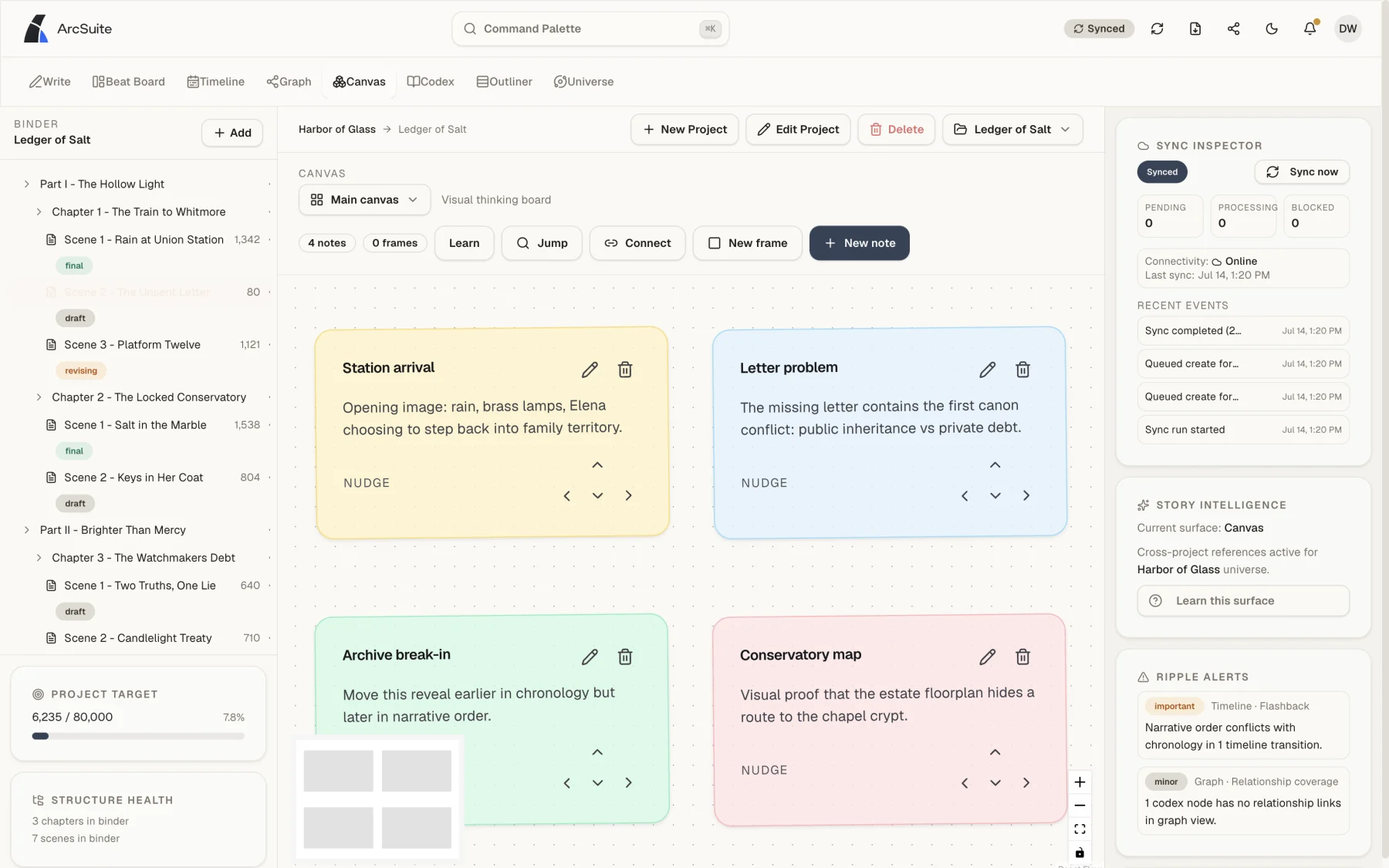
Task: Click the Edit Project button
Action: (798, 130)
